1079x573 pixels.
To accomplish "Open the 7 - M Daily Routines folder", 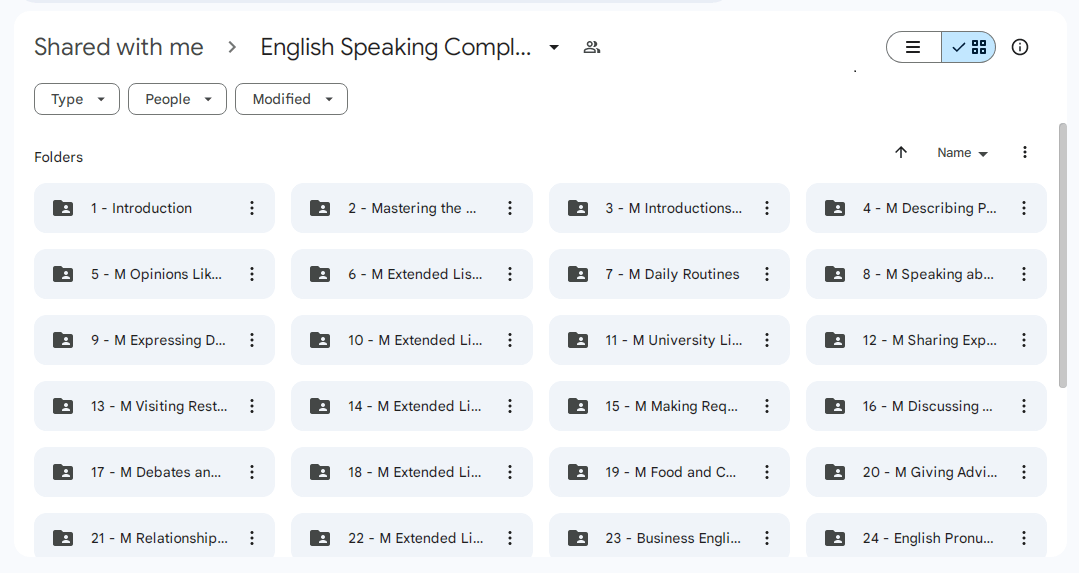I will [669, 274].
